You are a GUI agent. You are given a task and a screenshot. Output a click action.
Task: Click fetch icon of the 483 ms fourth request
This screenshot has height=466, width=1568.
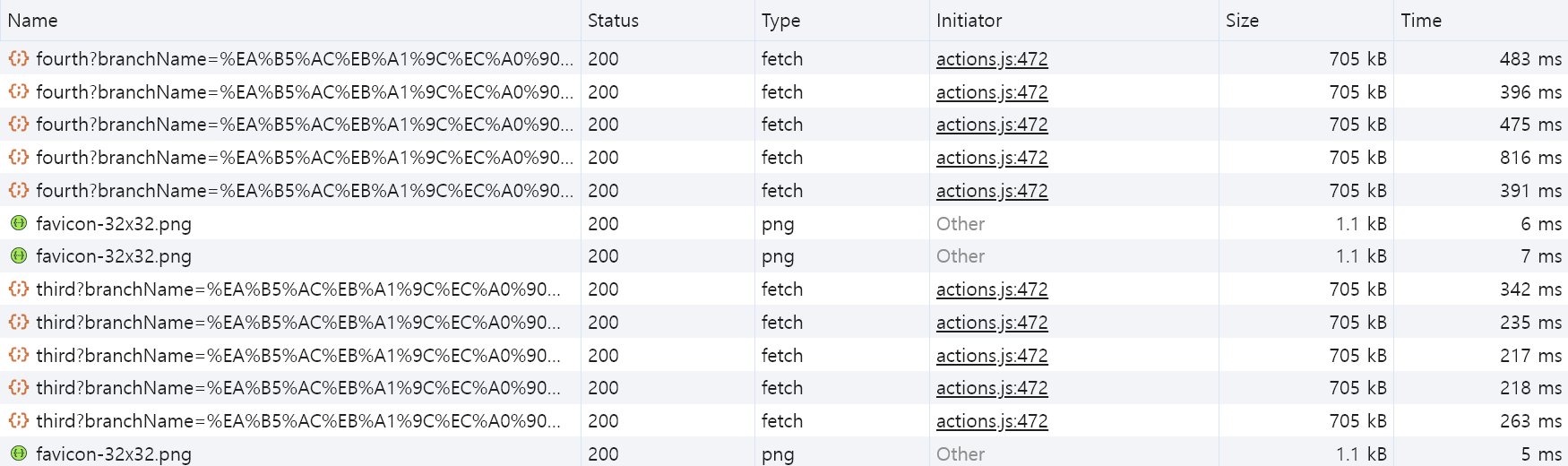point(18,59)
